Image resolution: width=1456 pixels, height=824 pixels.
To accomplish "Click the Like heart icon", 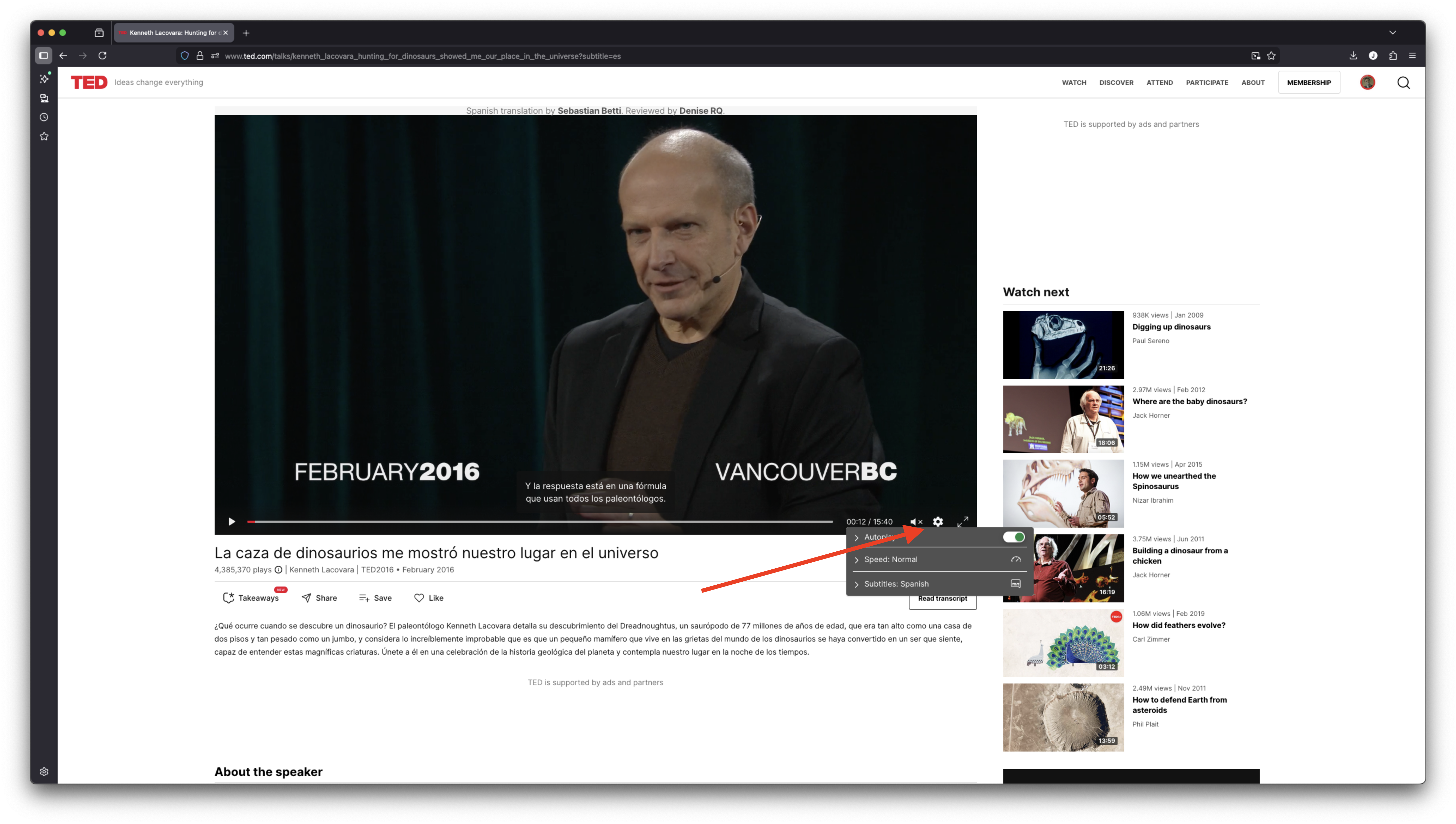I will [419, 598].
